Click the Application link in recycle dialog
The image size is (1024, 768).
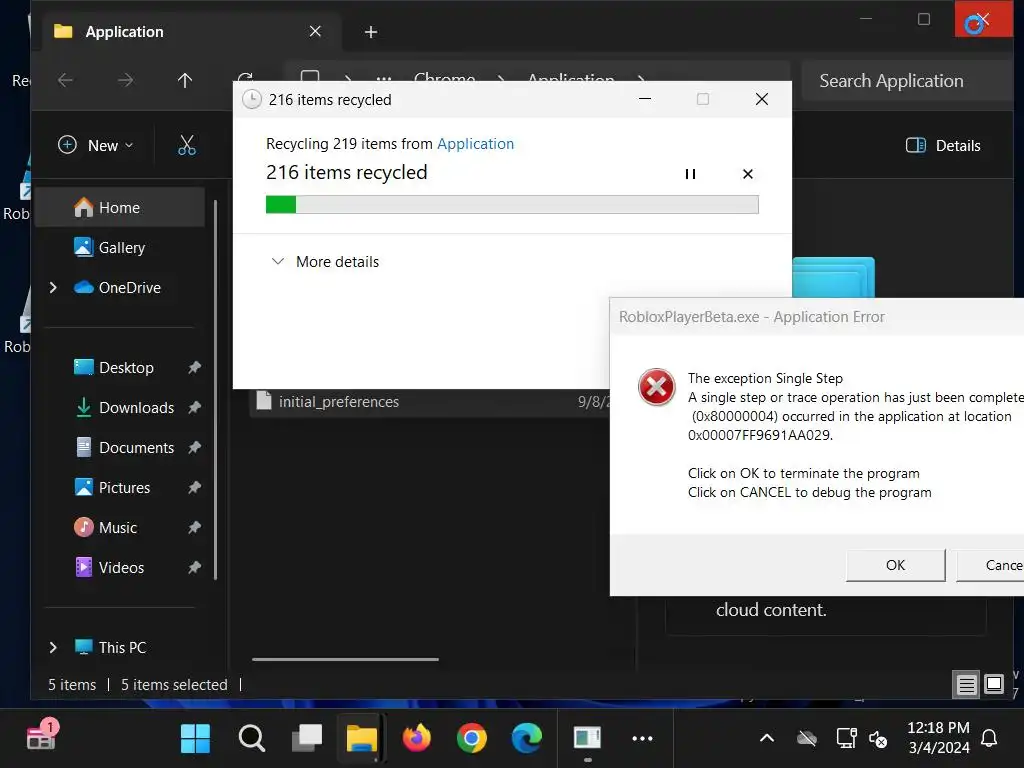pos(475,144)
